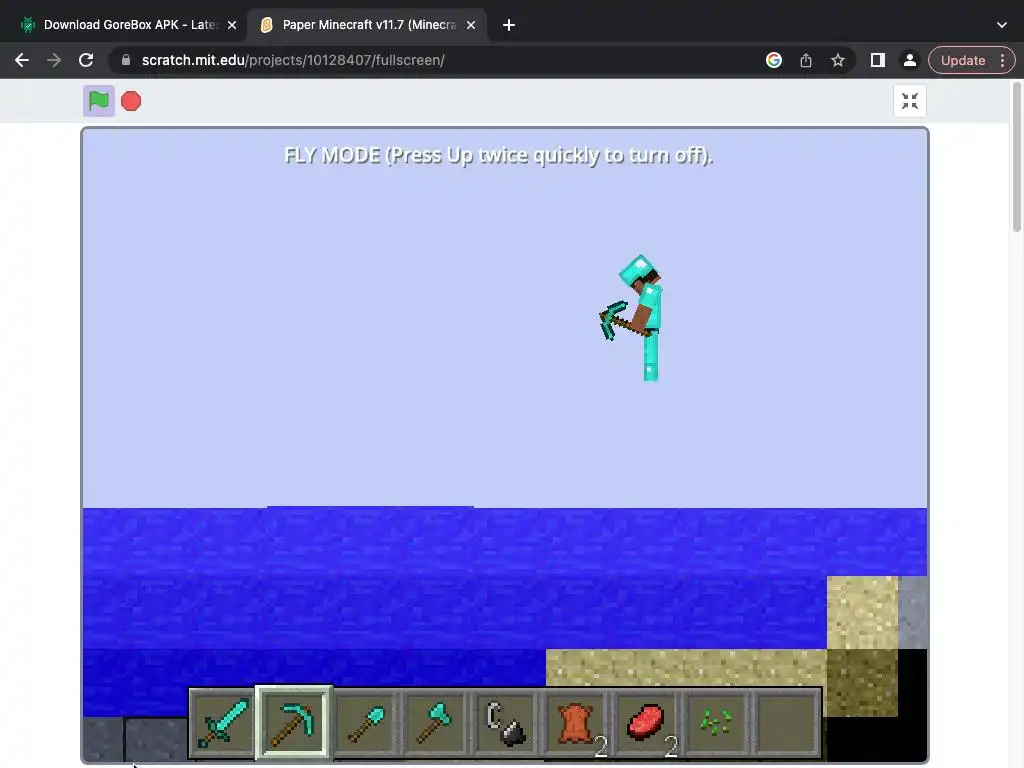Open the Google icon in the address bar
This screenshot has height=768, width=1024.
coord(774,60)
